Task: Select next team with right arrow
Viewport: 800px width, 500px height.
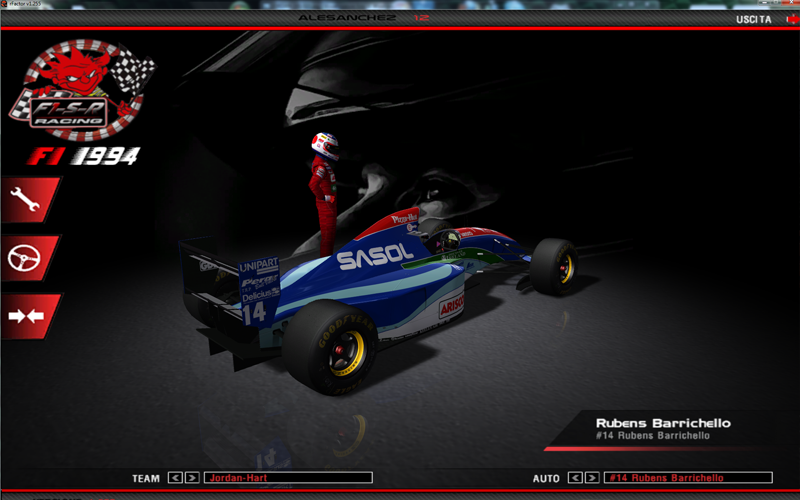Action: 192,478
